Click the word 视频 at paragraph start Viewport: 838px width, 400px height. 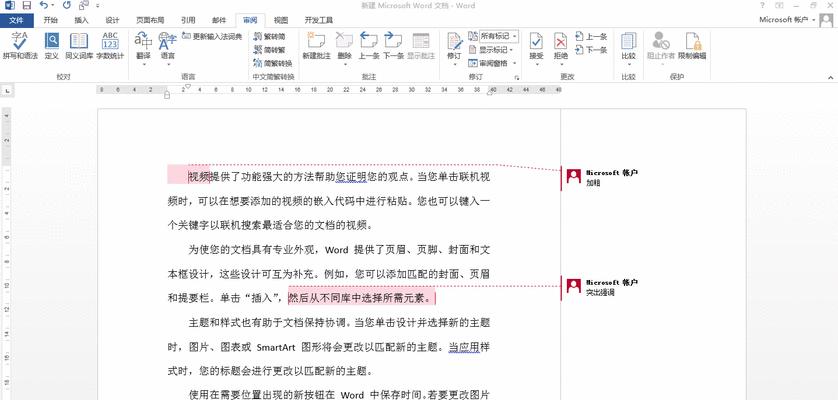199,177
